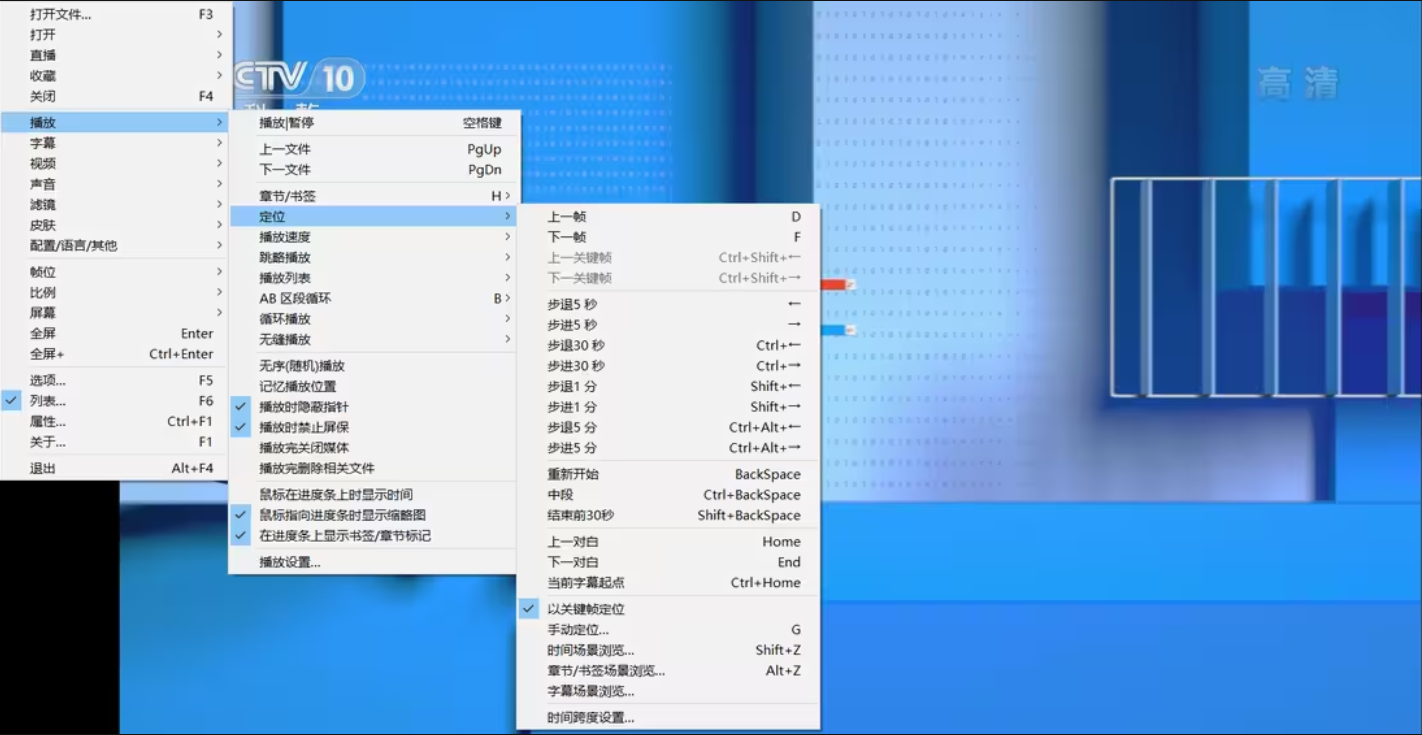Choose 退出 to quit the player
The image size is (1422, 735).
coord(116,468)
